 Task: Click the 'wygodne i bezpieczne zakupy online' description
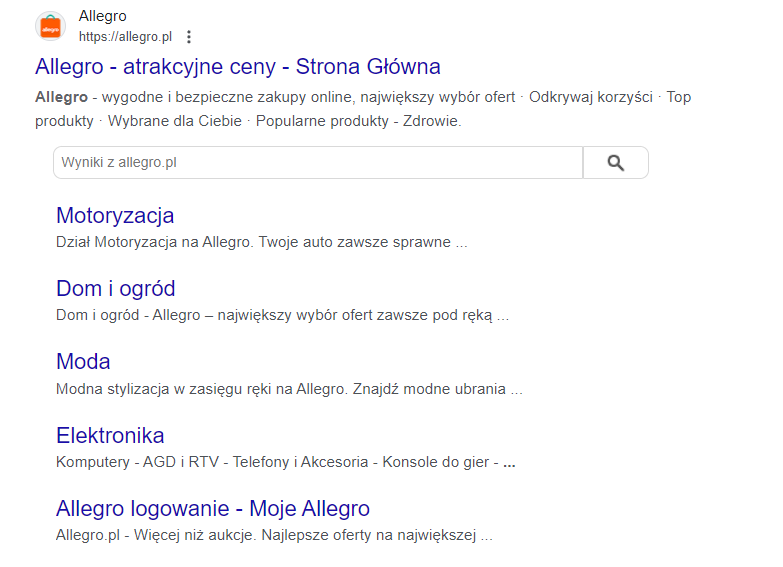tap(228, 97)
